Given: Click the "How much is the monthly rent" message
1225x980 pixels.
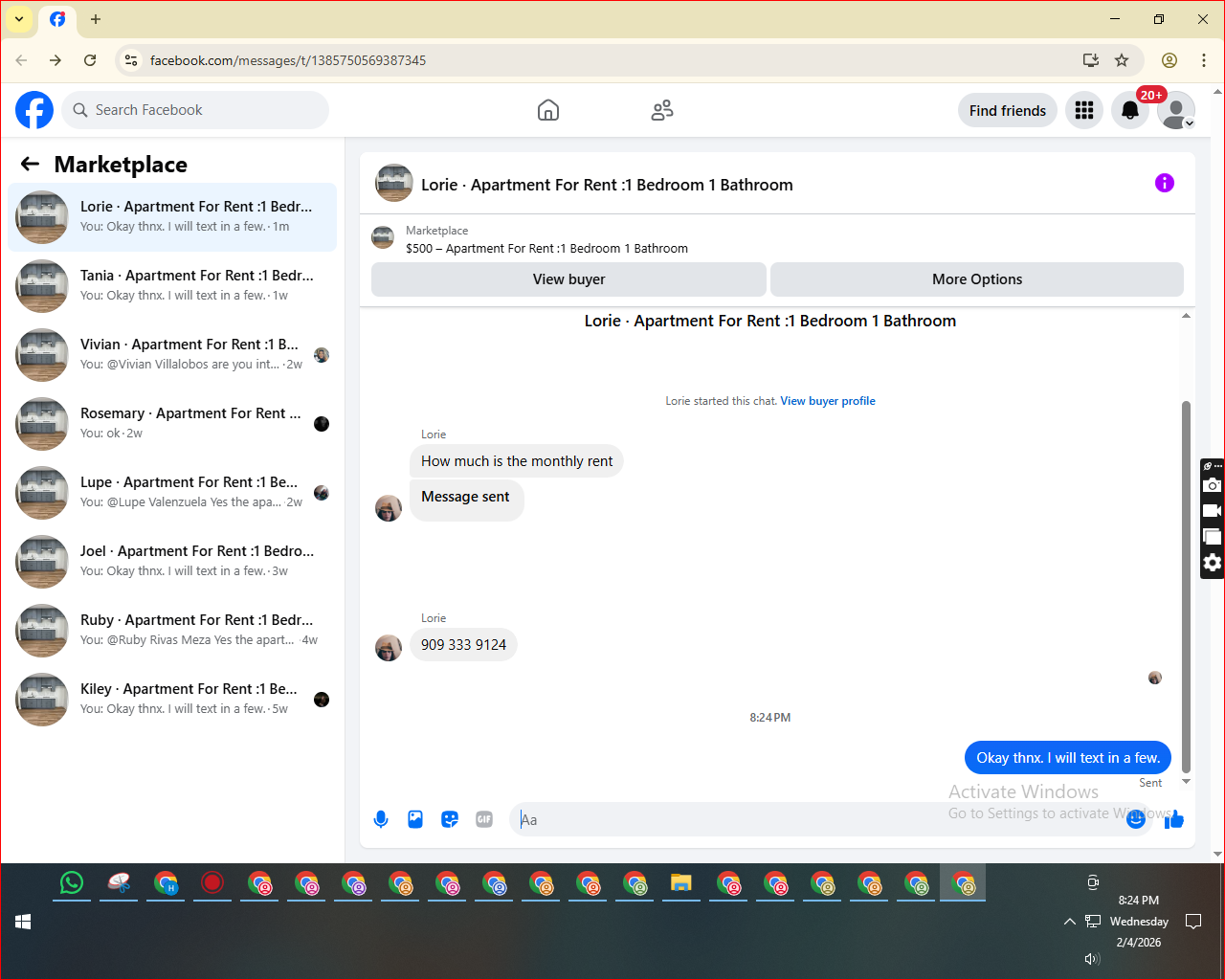Looking at the screenshot, I should coord(517,461).
